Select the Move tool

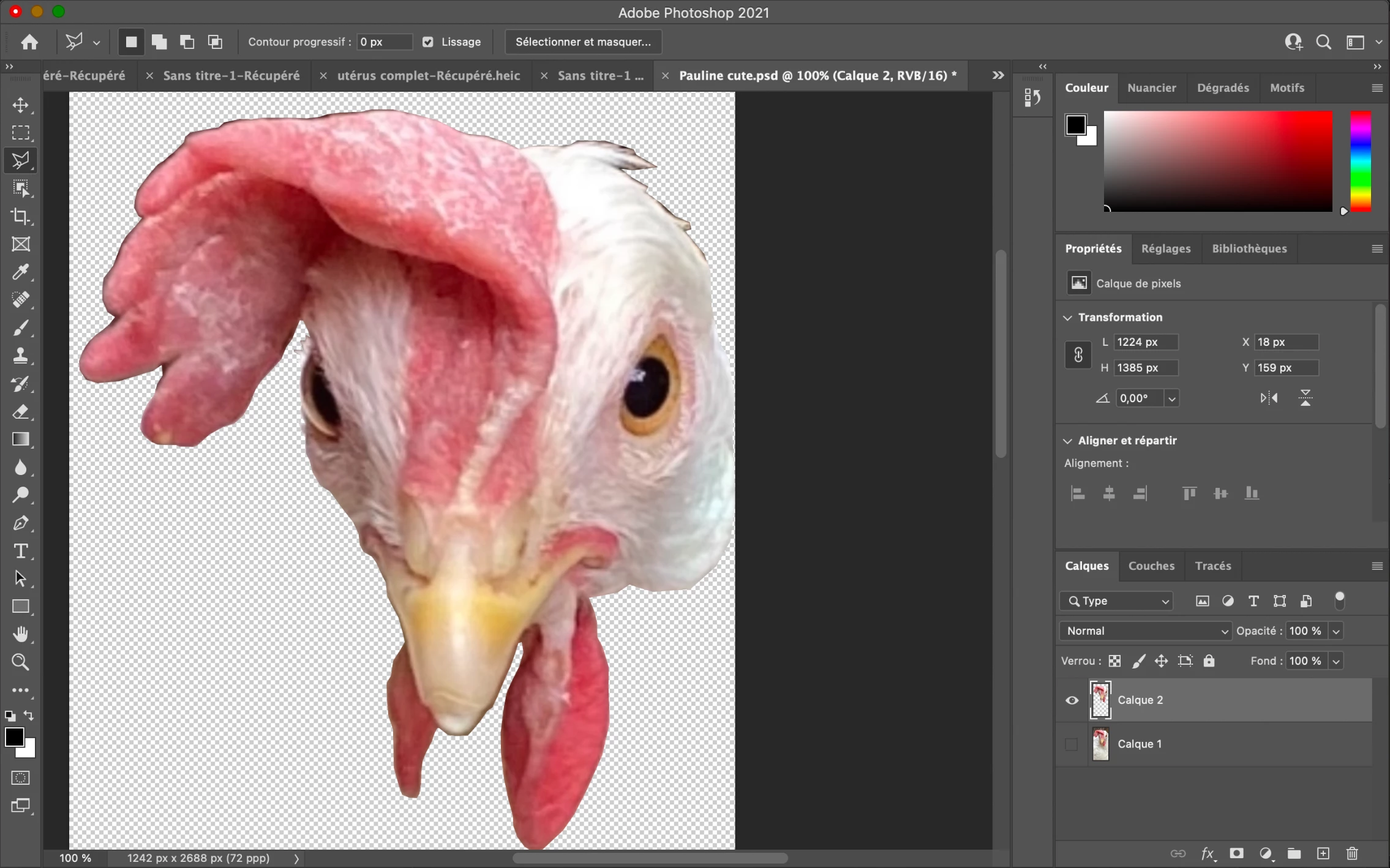(x=20, y=105)
